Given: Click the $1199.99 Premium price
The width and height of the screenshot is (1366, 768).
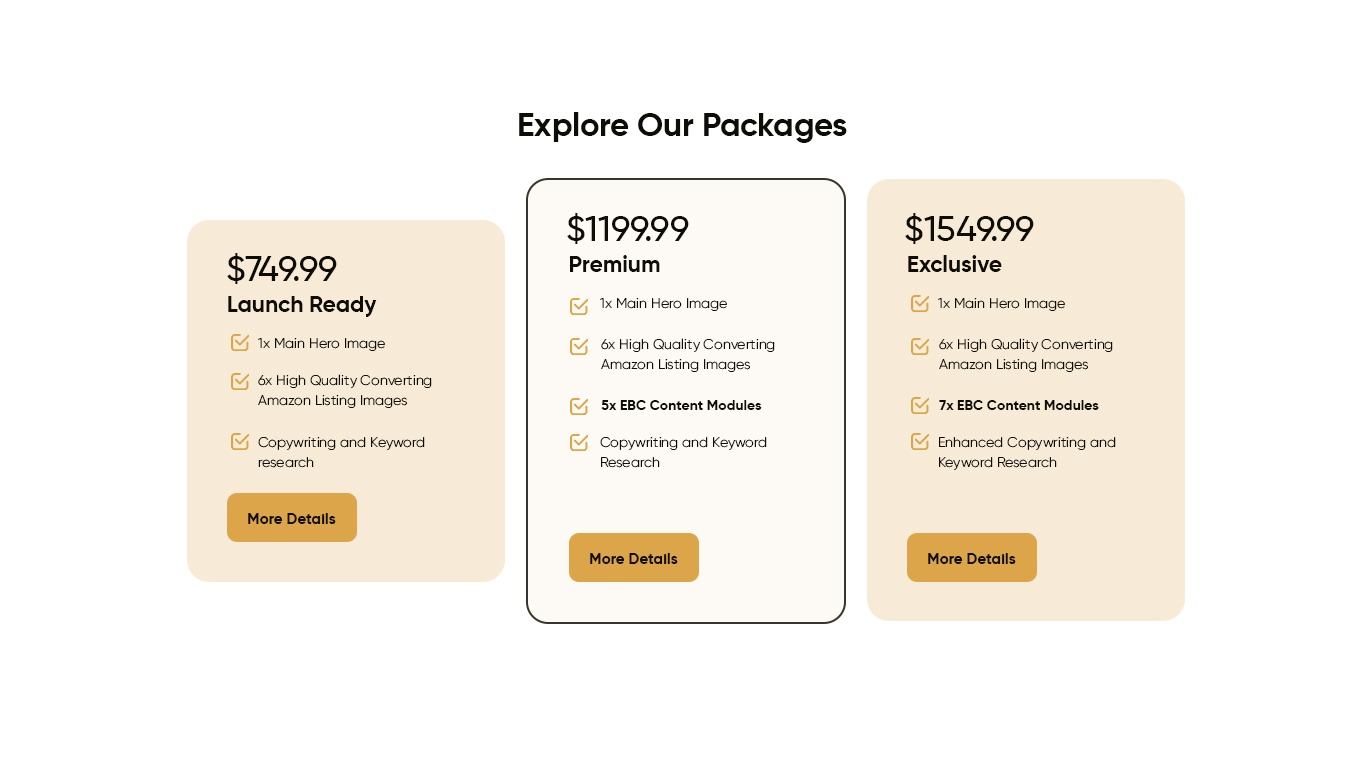Looking at the screenshot, I should tap(628, 229).
